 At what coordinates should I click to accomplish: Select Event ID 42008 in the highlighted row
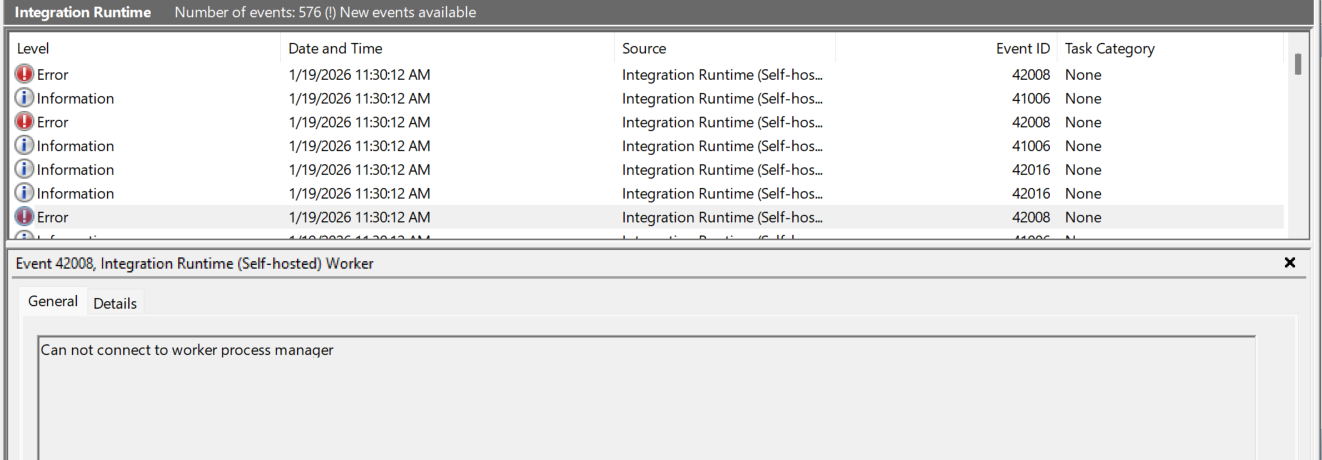tap(1031, 217)
